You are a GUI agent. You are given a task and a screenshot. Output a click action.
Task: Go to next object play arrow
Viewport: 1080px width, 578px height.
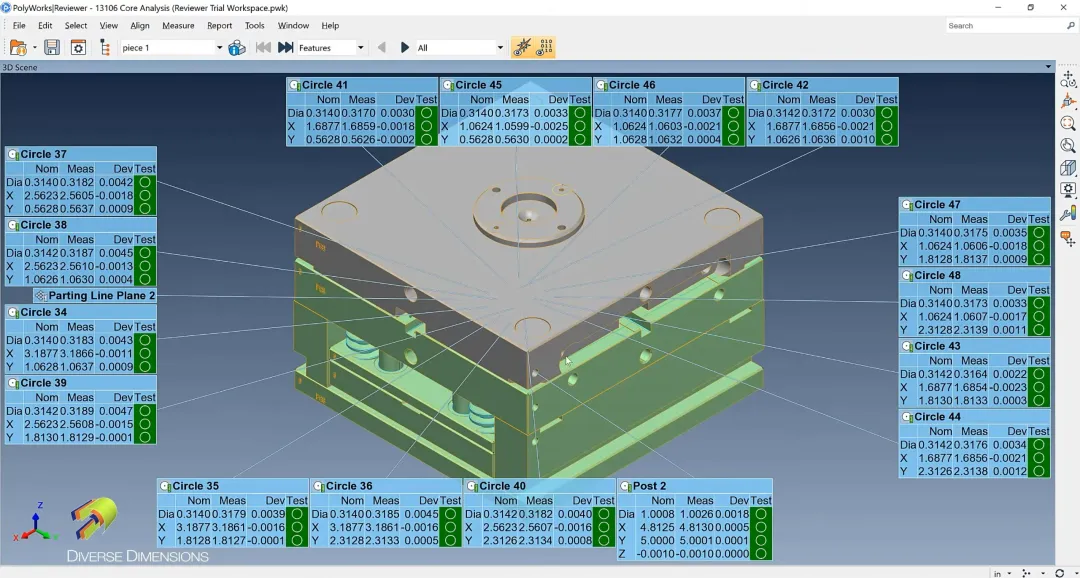405,48
